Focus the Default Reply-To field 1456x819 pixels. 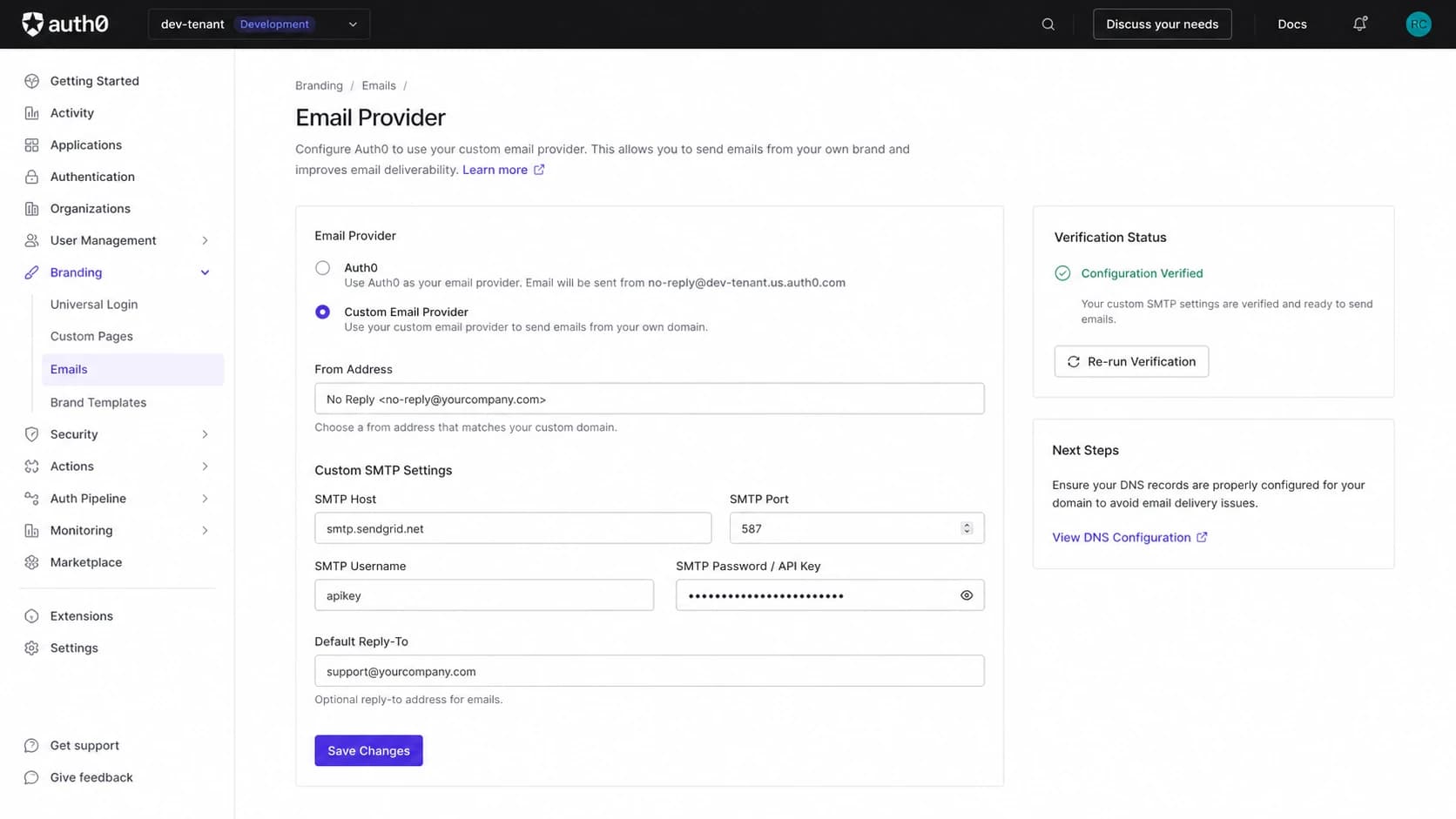tap(650, 671)
